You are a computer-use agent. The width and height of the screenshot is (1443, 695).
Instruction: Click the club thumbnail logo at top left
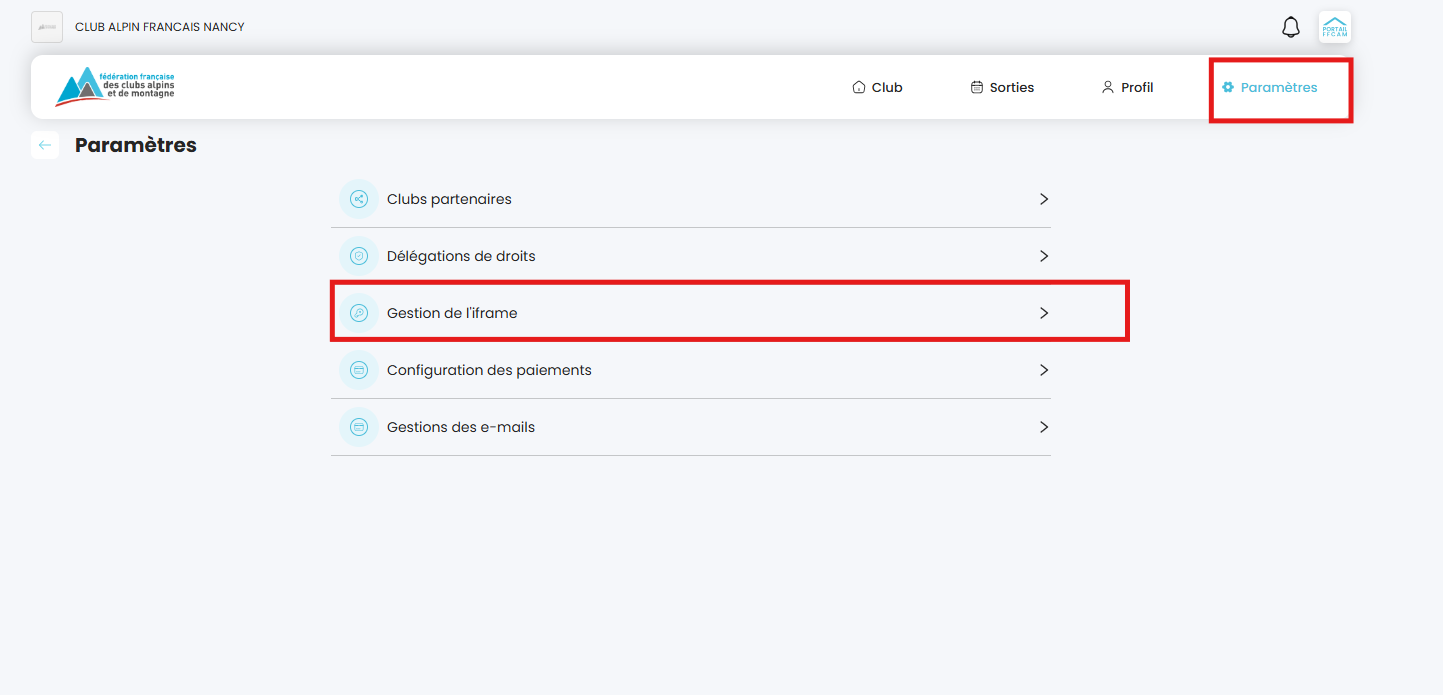(47, 27)
